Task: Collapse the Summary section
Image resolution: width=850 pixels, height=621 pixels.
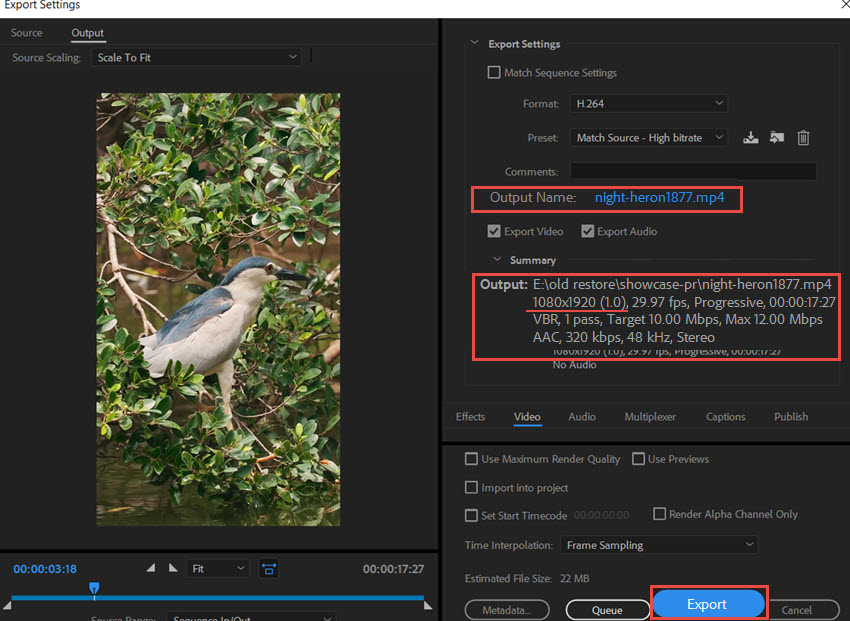Action: pos(497,260)
